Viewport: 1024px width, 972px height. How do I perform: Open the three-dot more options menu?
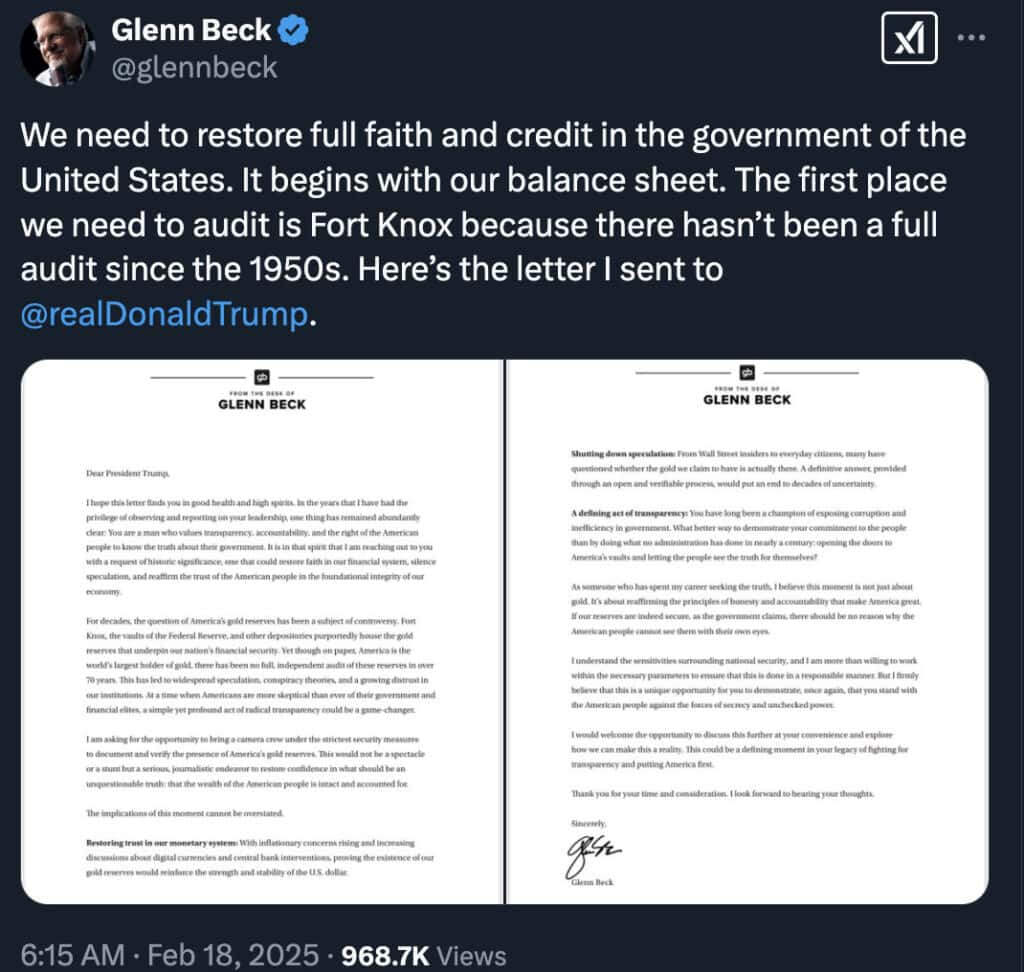972,39
